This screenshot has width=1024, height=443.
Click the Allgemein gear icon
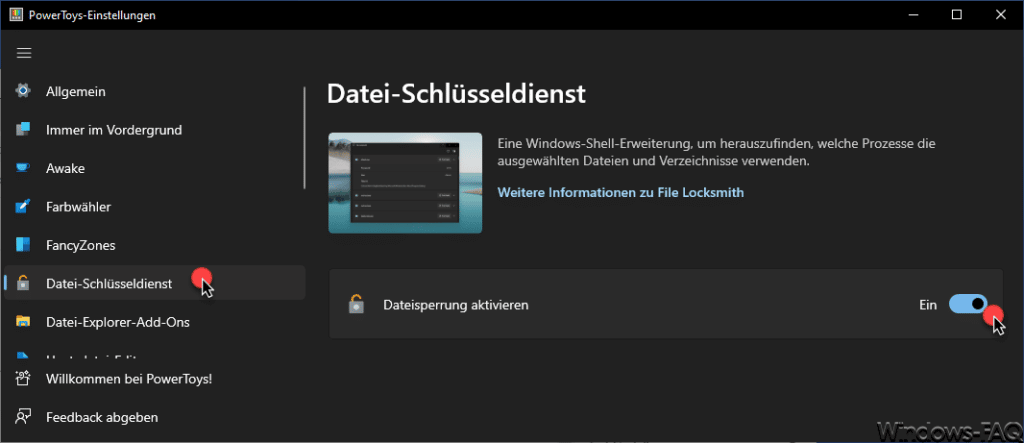(x=24, y=91)
